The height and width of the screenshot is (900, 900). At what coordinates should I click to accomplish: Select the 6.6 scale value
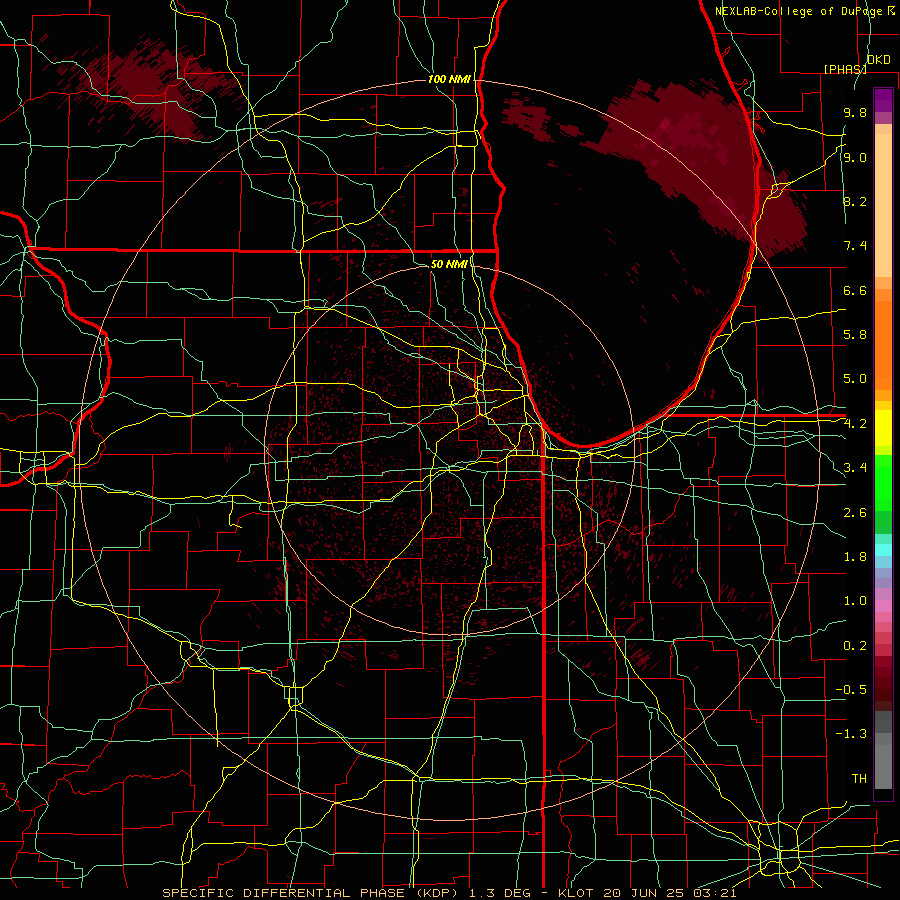click(855, 290)
